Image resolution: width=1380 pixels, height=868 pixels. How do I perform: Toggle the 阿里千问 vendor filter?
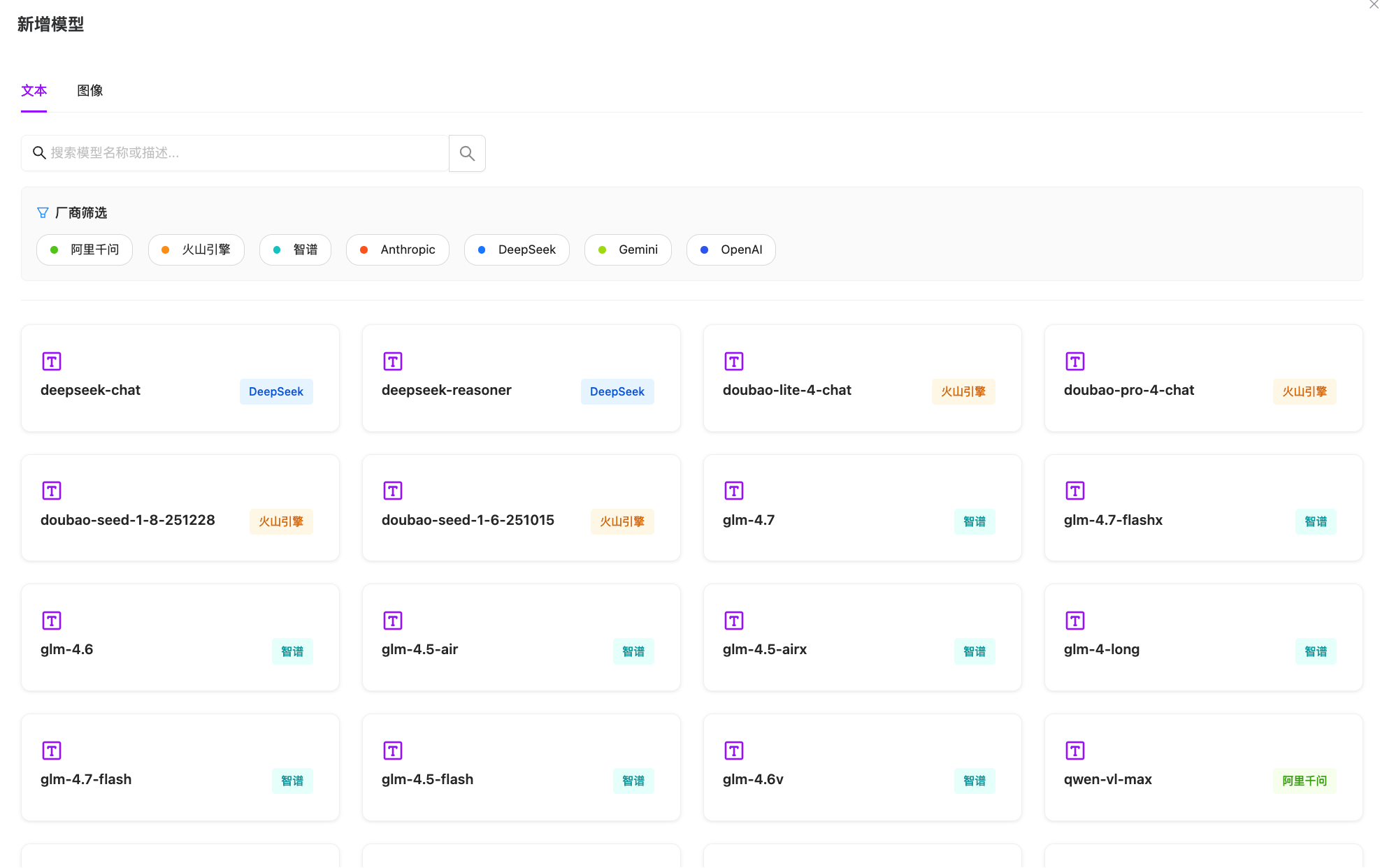click(85, 249)
